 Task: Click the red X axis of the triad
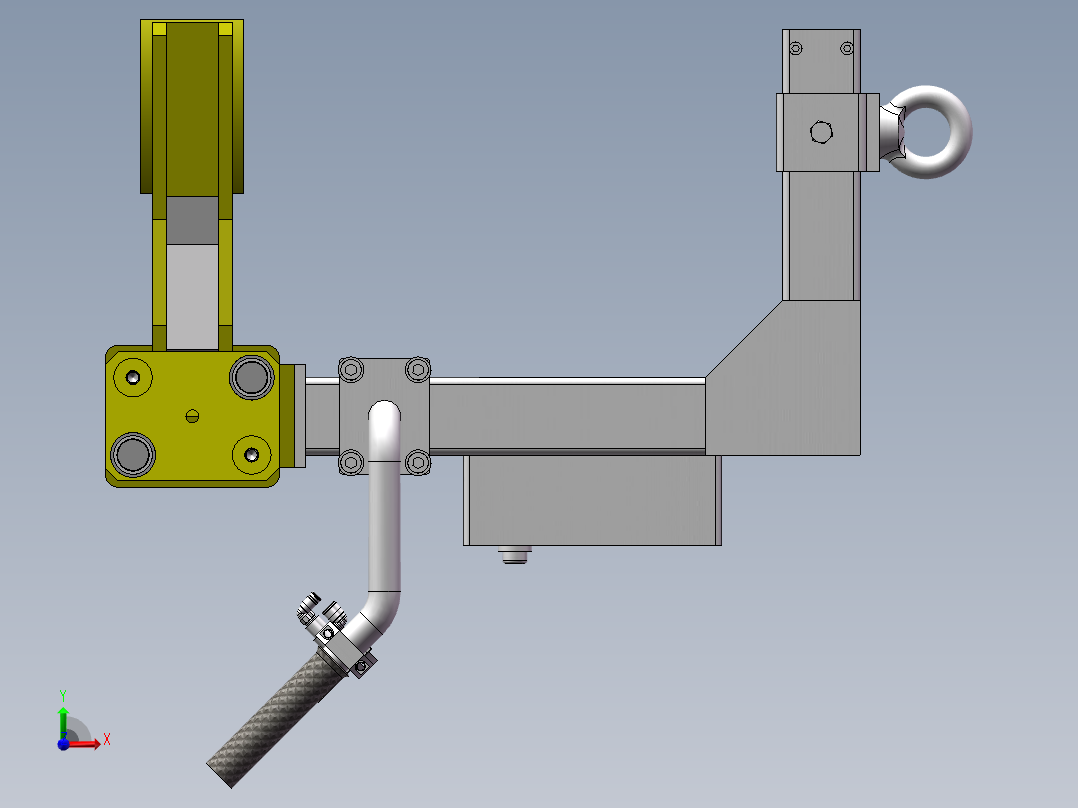click(85, 743)
